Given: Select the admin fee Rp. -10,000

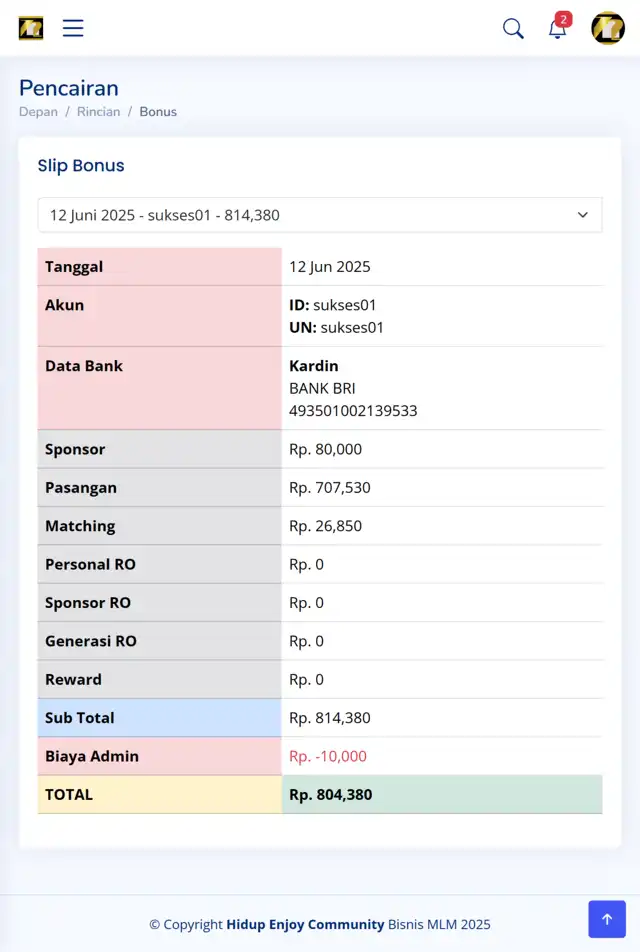Looking at the screenshot, I should (328, 756).
